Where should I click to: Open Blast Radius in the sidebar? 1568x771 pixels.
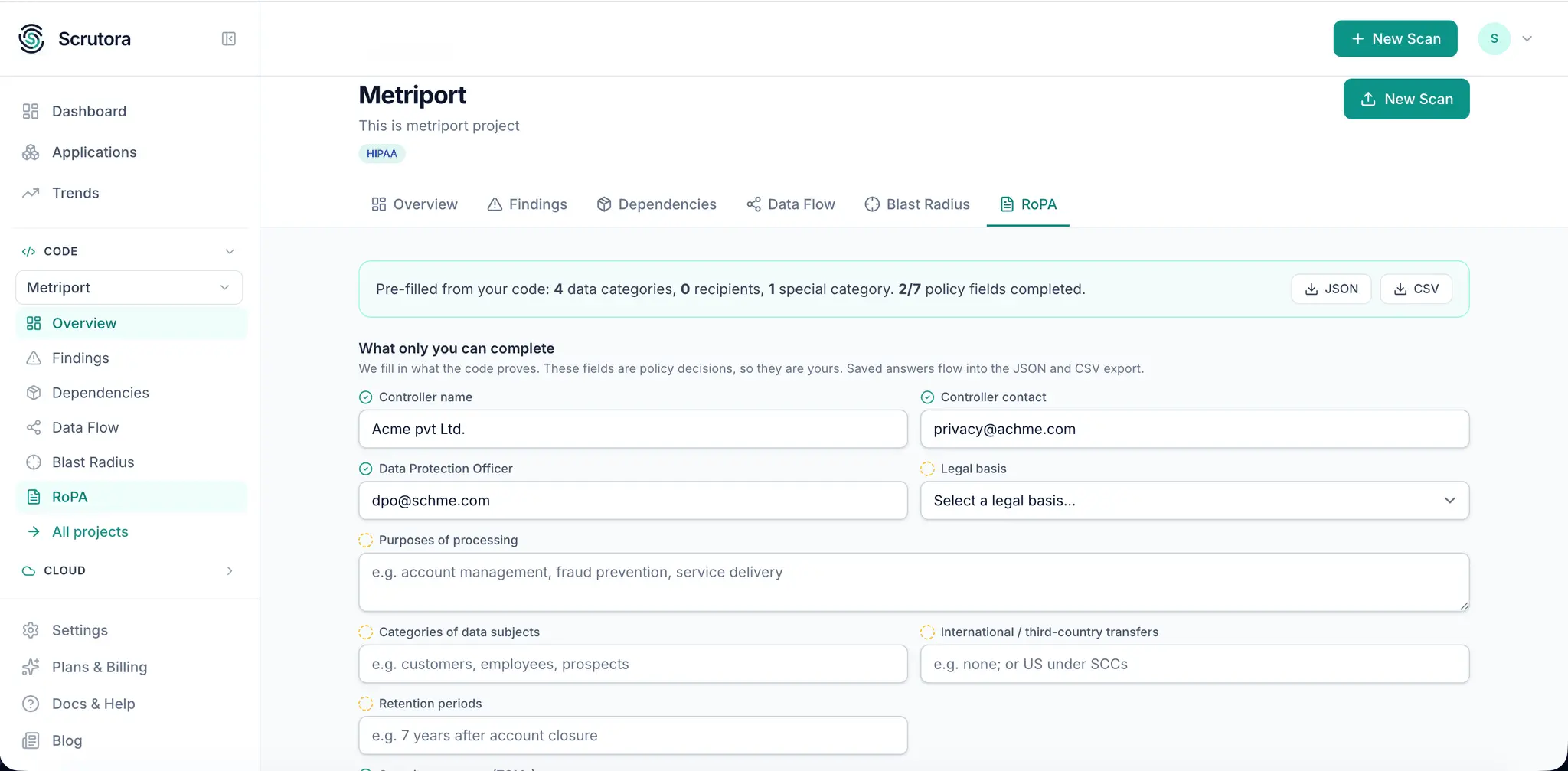point(131,462)
